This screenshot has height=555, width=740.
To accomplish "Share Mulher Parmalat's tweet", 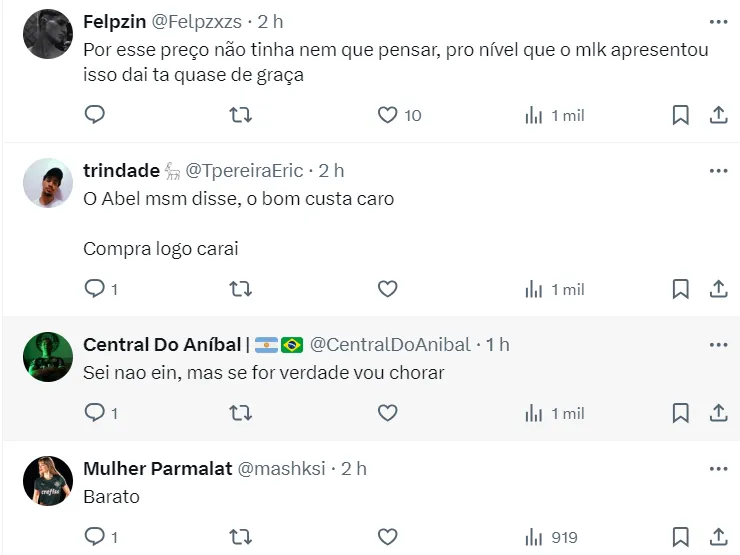I will 718,537.
